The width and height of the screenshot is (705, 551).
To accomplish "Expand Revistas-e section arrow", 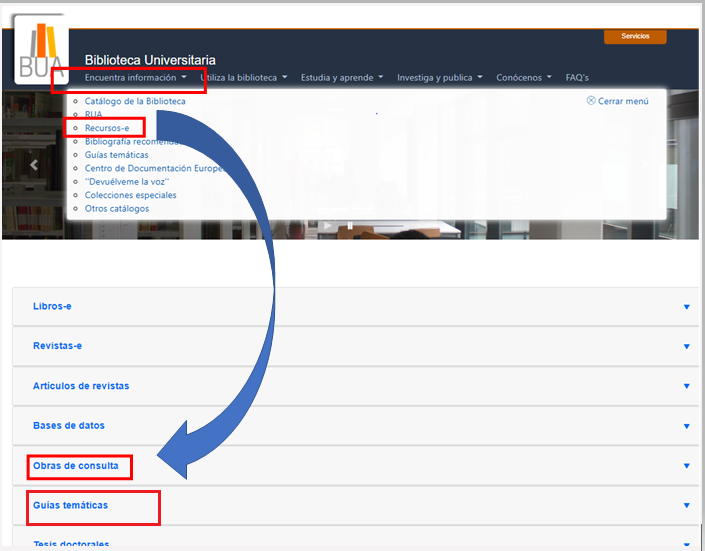I will pos(686,346).
